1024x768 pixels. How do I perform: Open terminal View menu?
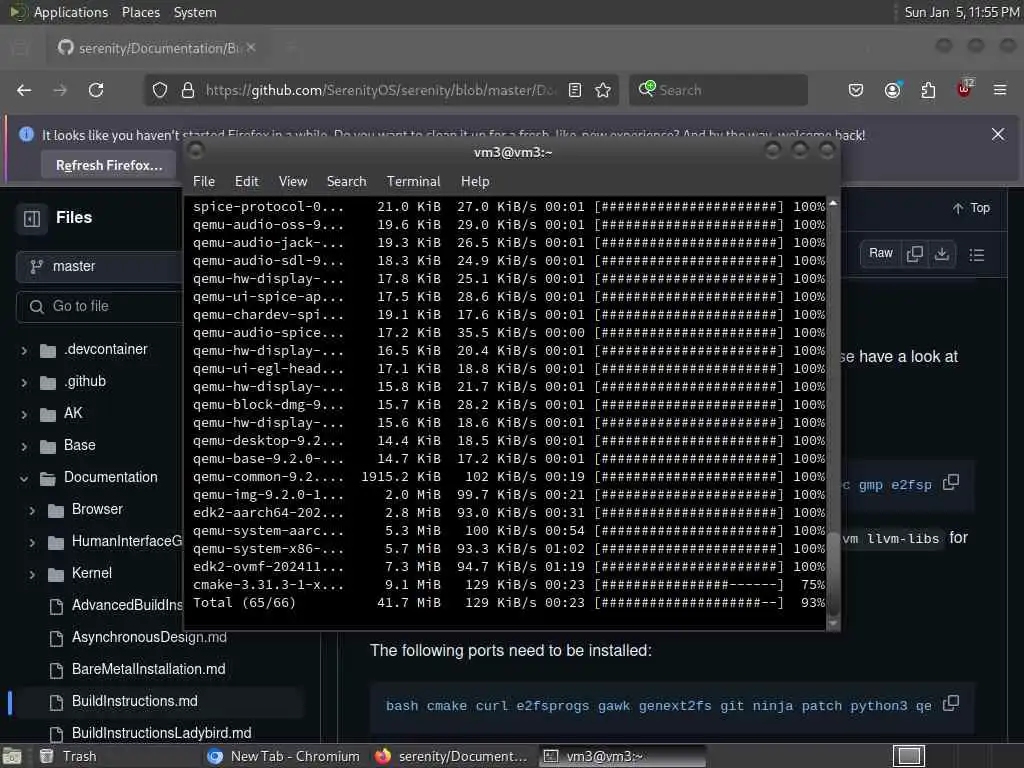(293, 182)
